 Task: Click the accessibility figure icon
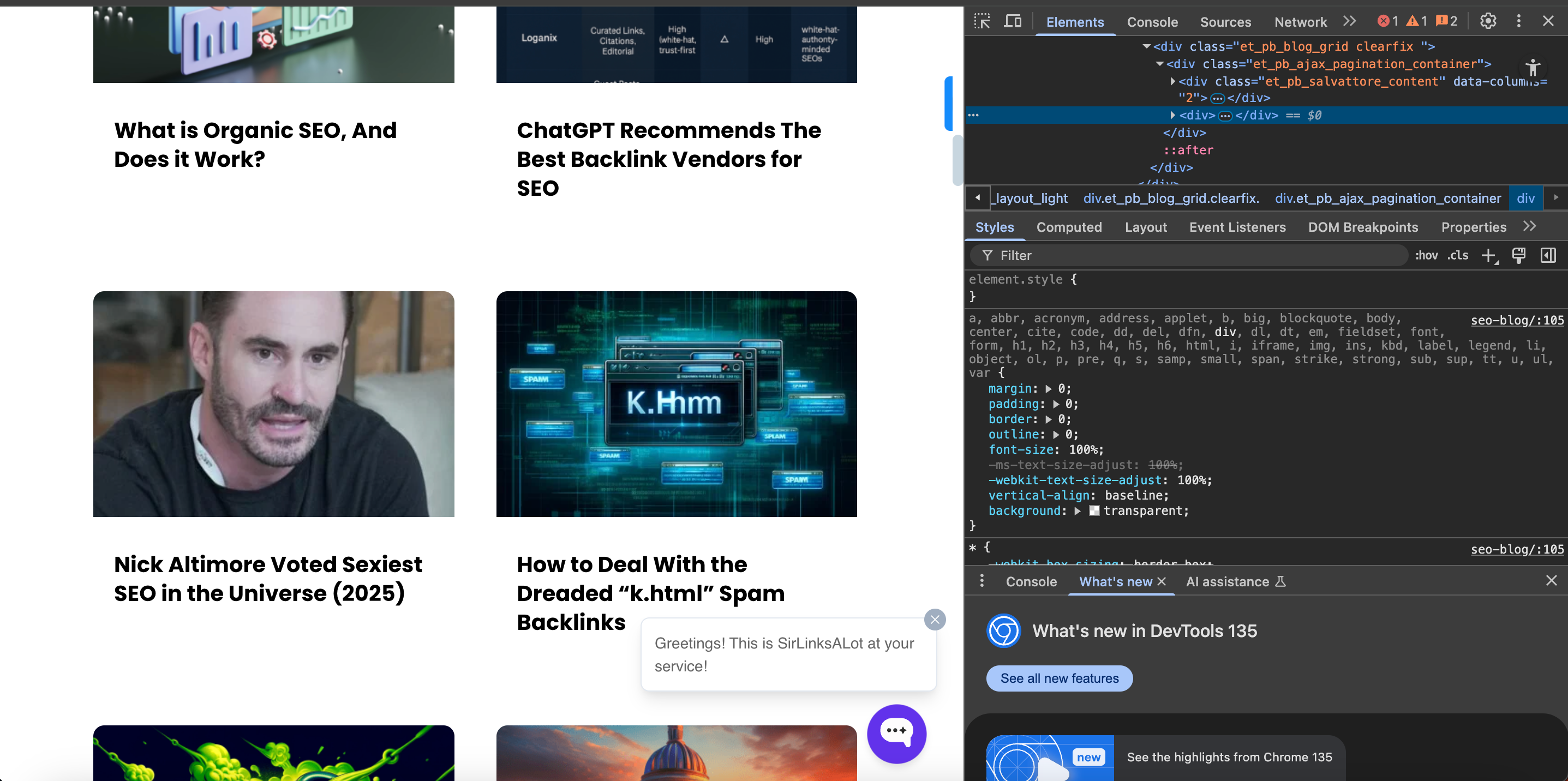tap(1533, 67)
